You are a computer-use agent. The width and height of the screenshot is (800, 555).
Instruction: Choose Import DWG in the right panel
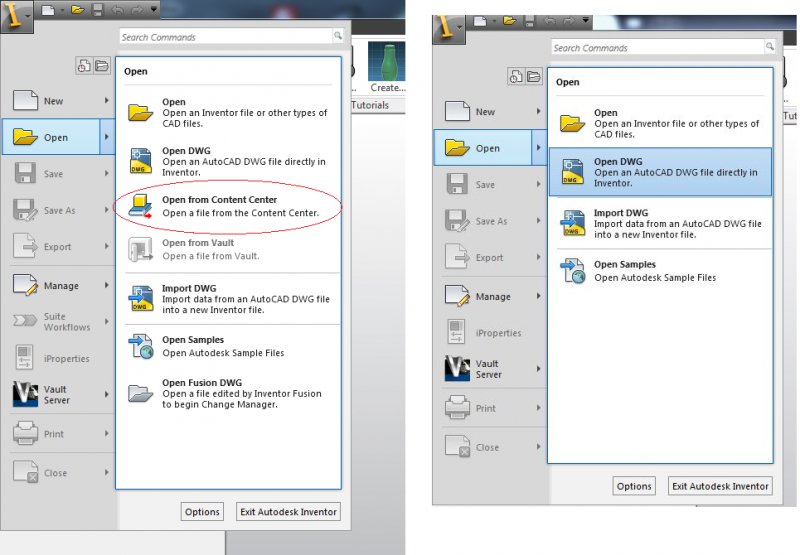coord(660,223)
